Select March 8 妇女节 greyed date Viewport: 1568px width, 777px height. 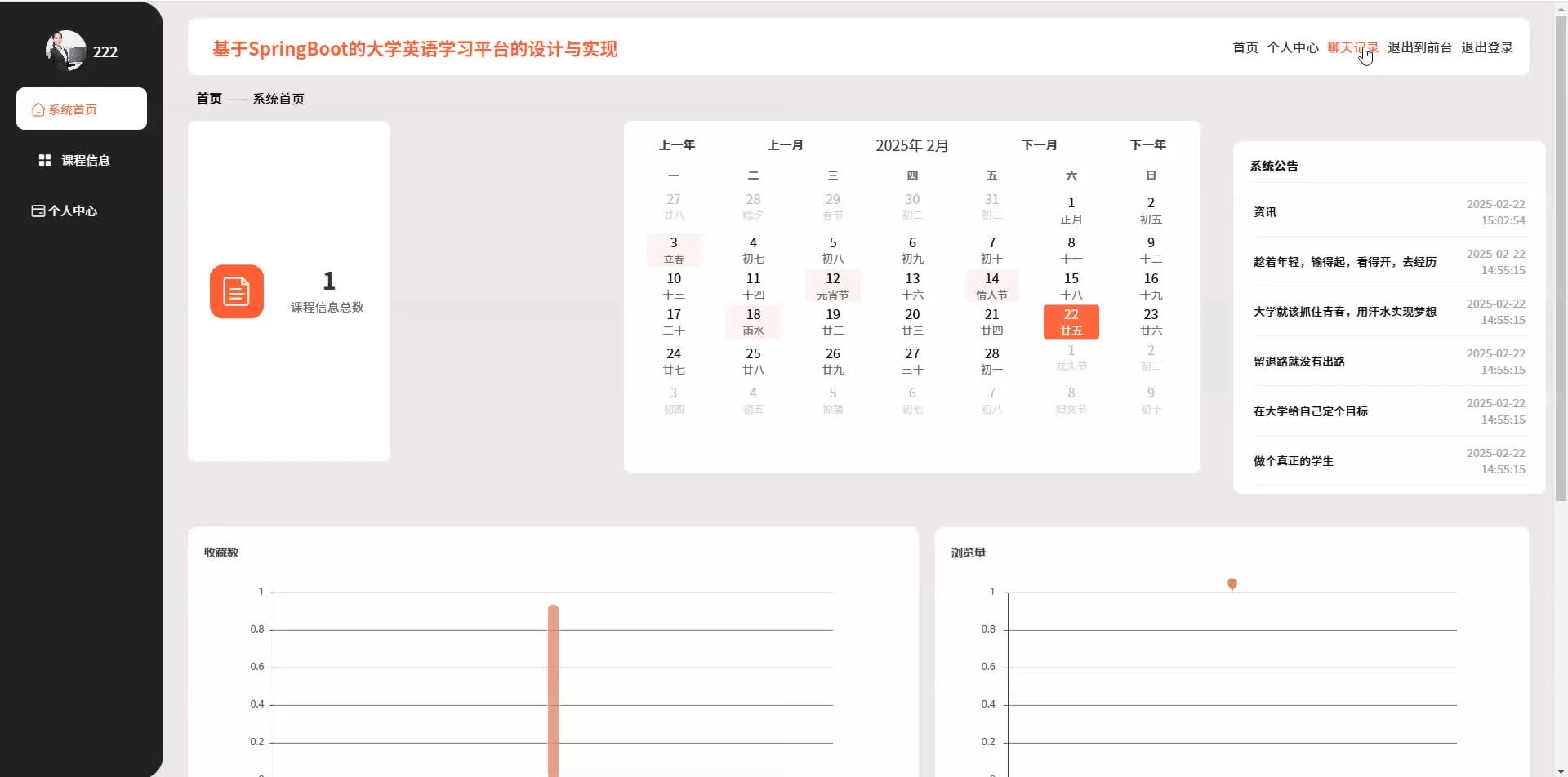(x=1071, y=400)
